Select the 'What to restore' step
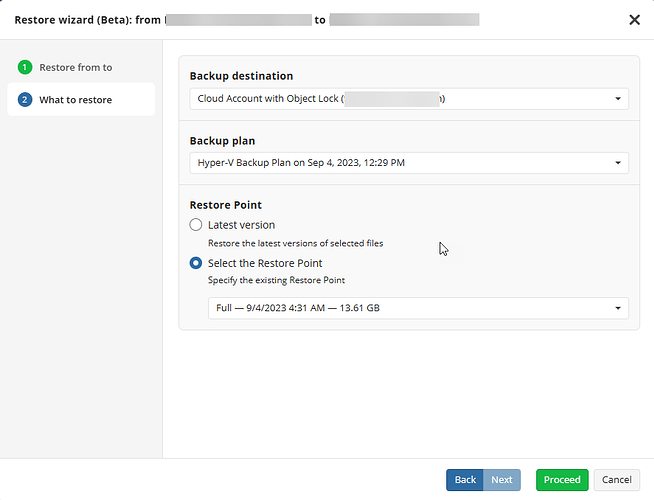 pyautogui.click(x=76, y=100)
